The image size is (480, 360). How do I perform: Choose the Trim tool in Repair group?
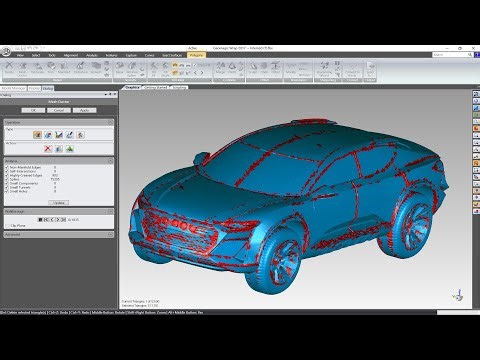pyautogui.click(x=51, y=68)
